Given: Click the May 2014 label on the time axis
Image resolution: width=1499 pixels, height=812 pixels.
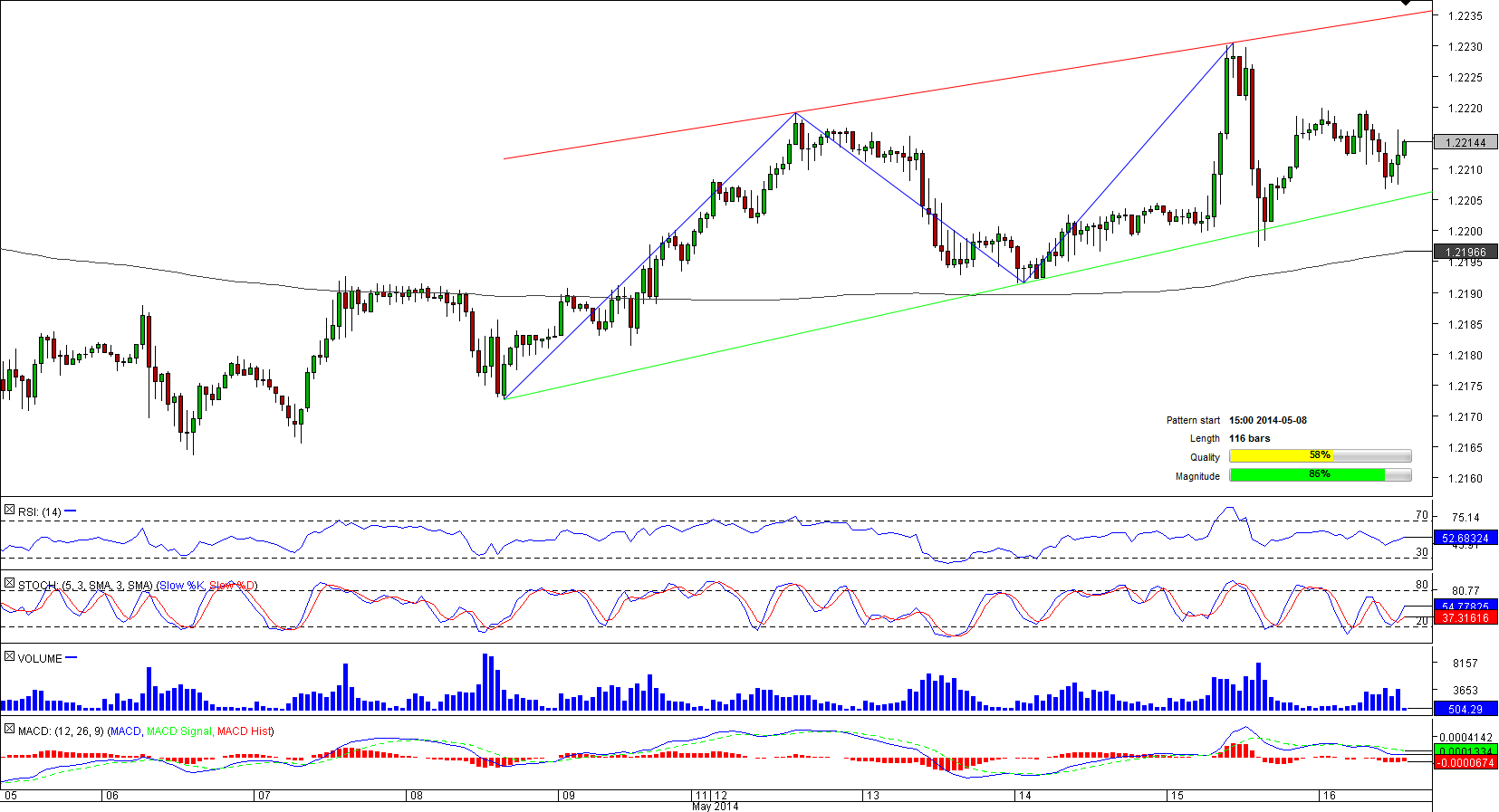Looking at the screenshot, I should coord(715,807).
